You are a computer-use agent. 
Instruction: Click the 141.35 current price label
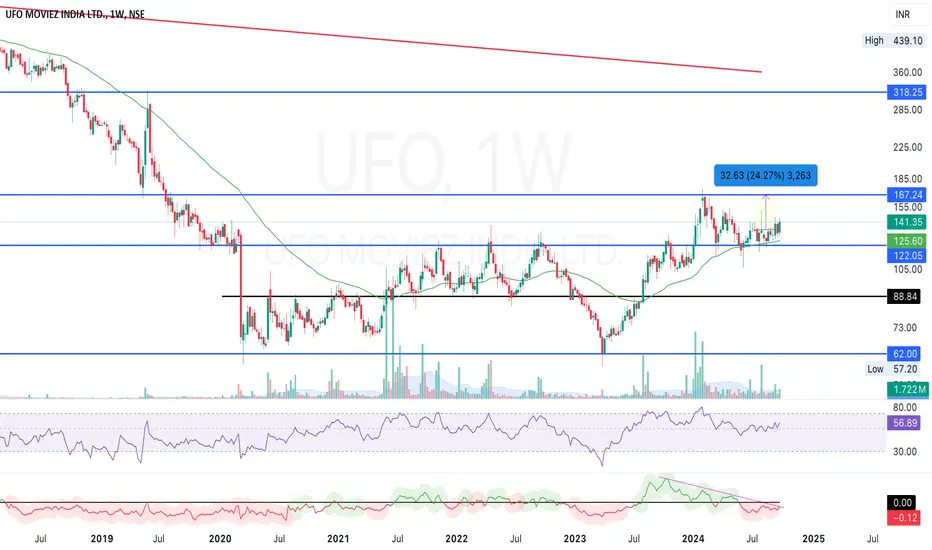(906, 222)
